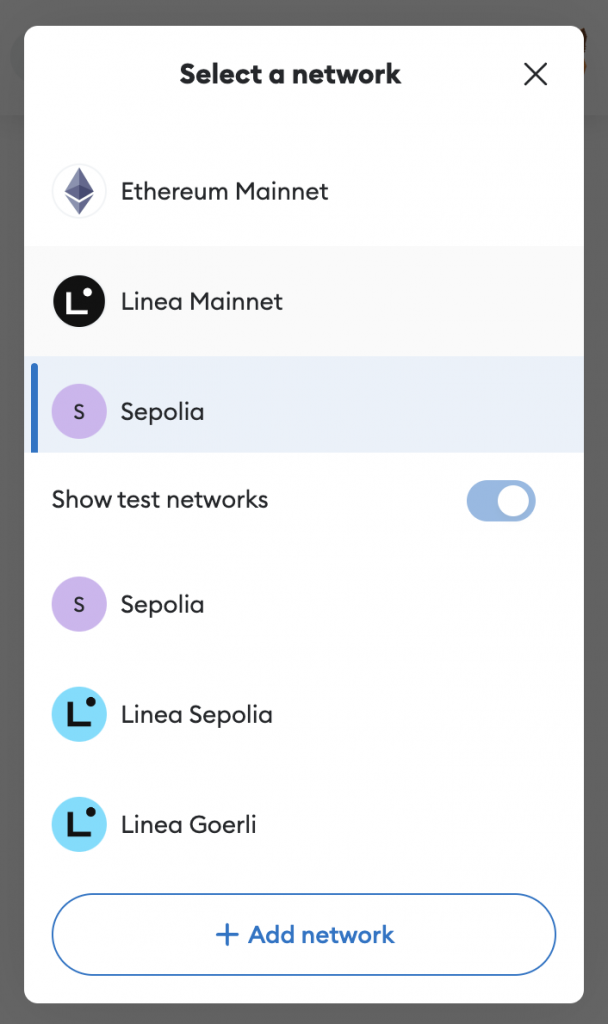Click the Select a network heading
Screen dimensions: 608x1024
[290, 74]
